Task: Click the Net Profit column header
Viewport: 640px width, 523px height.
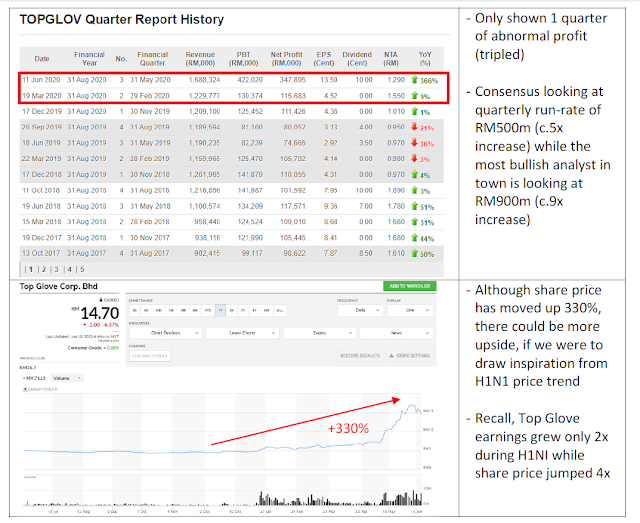Action: click(287, 59)
